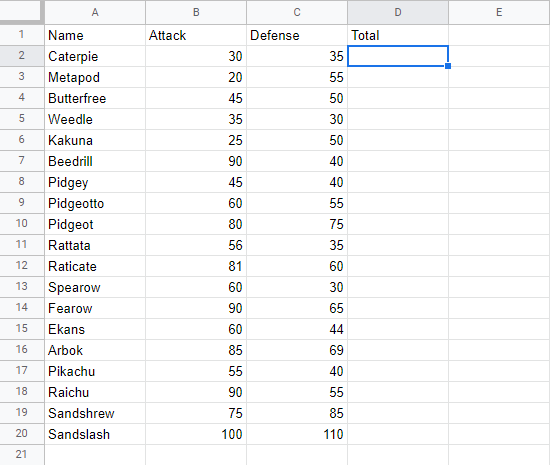Viewport: 550px width, 465px height.
Task: Select the Pikachu name cell
Action: pyautogui.click(x=95, y=371)
